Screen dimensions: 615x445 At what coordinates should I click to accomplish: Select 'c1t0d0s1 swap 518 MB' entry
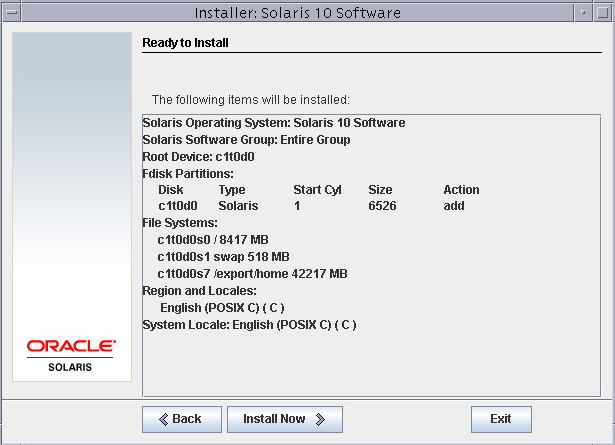pos(223,257)
